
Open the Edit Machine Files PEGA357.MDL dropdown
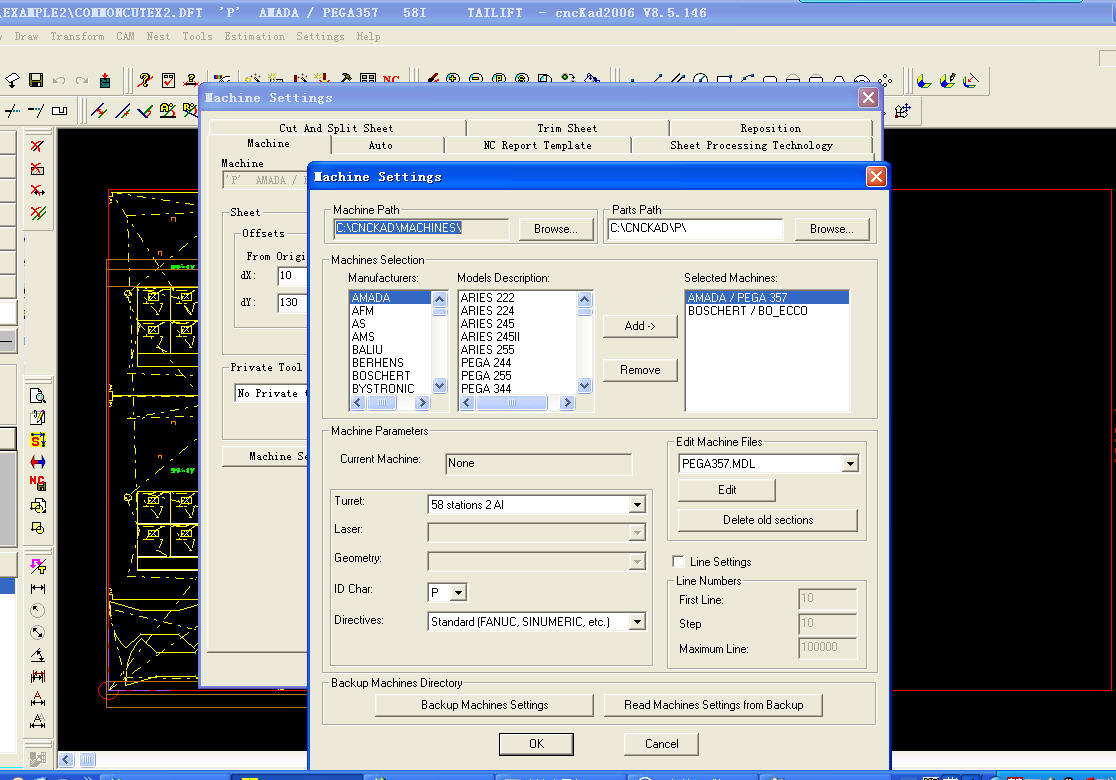850,464
